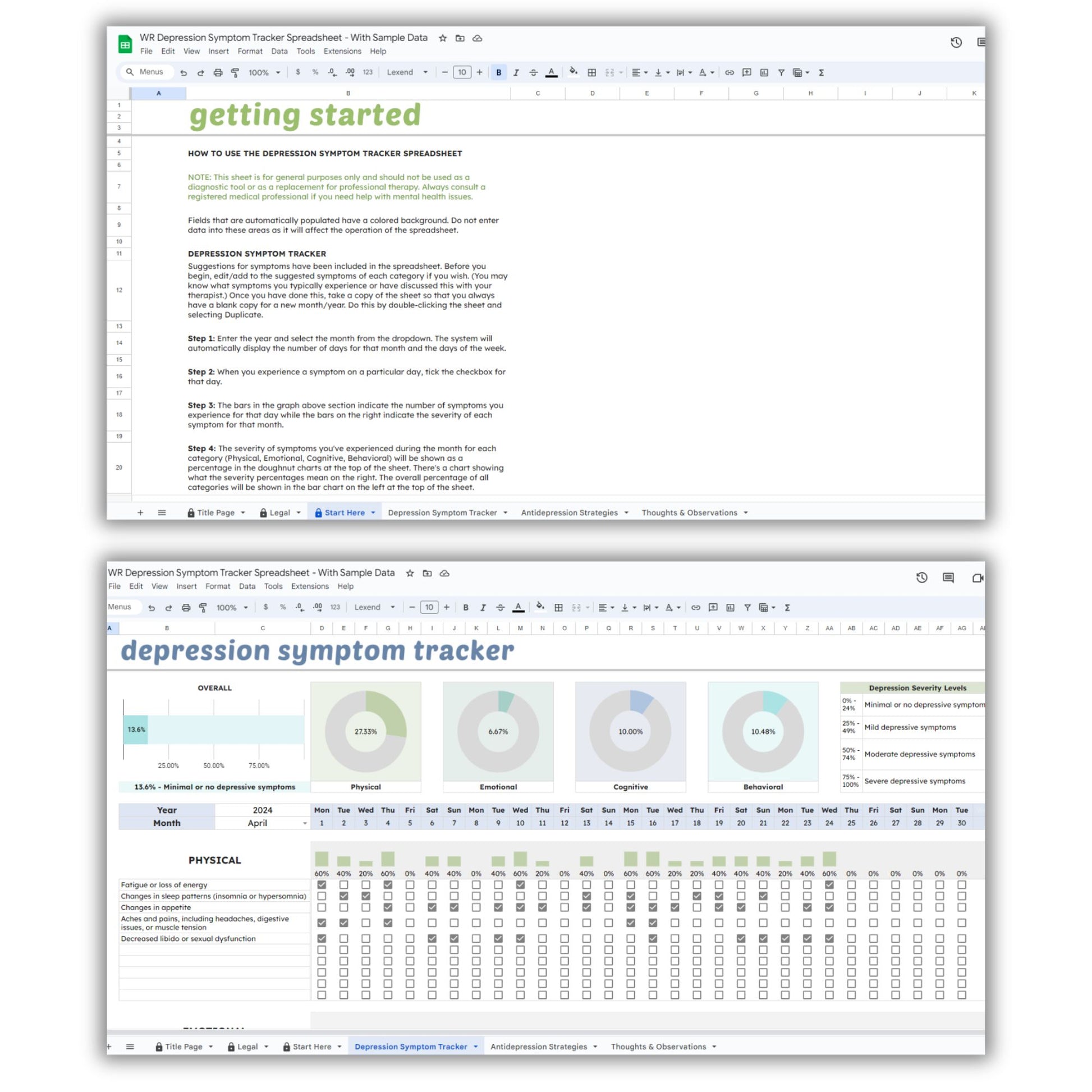
Task: Click bold button in upper window toolbar
Action: click(498, 72)
